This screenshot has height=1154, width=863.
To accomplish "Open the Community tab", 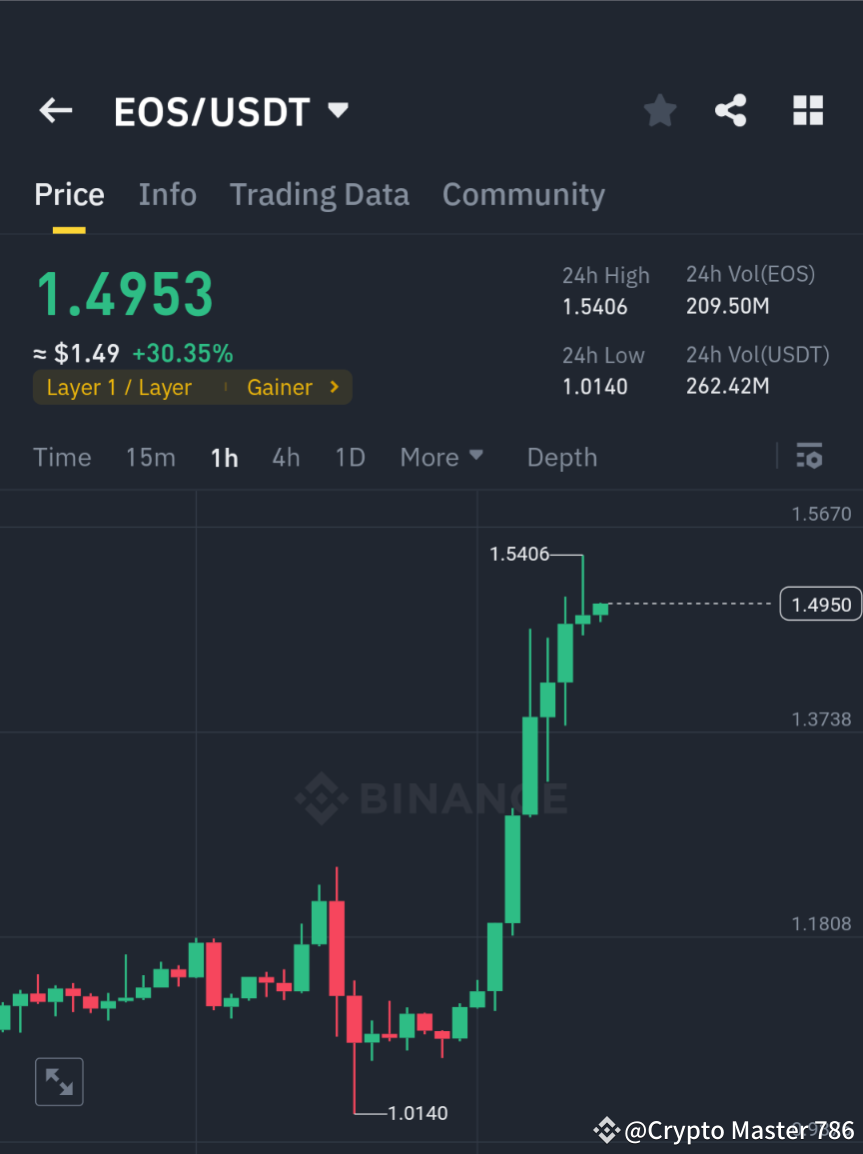I will (x=523, y=194).
